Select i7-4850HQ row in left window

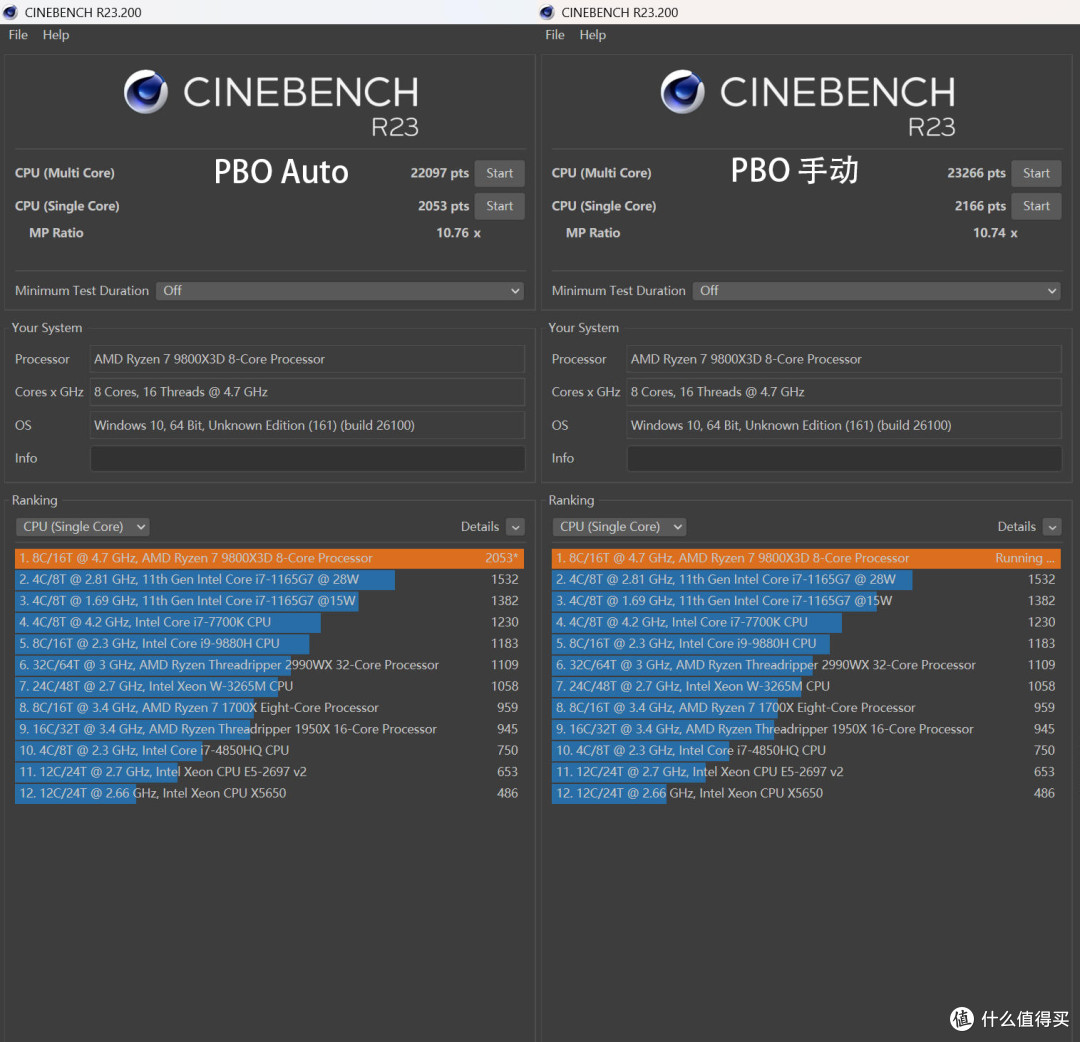point(269,750)
